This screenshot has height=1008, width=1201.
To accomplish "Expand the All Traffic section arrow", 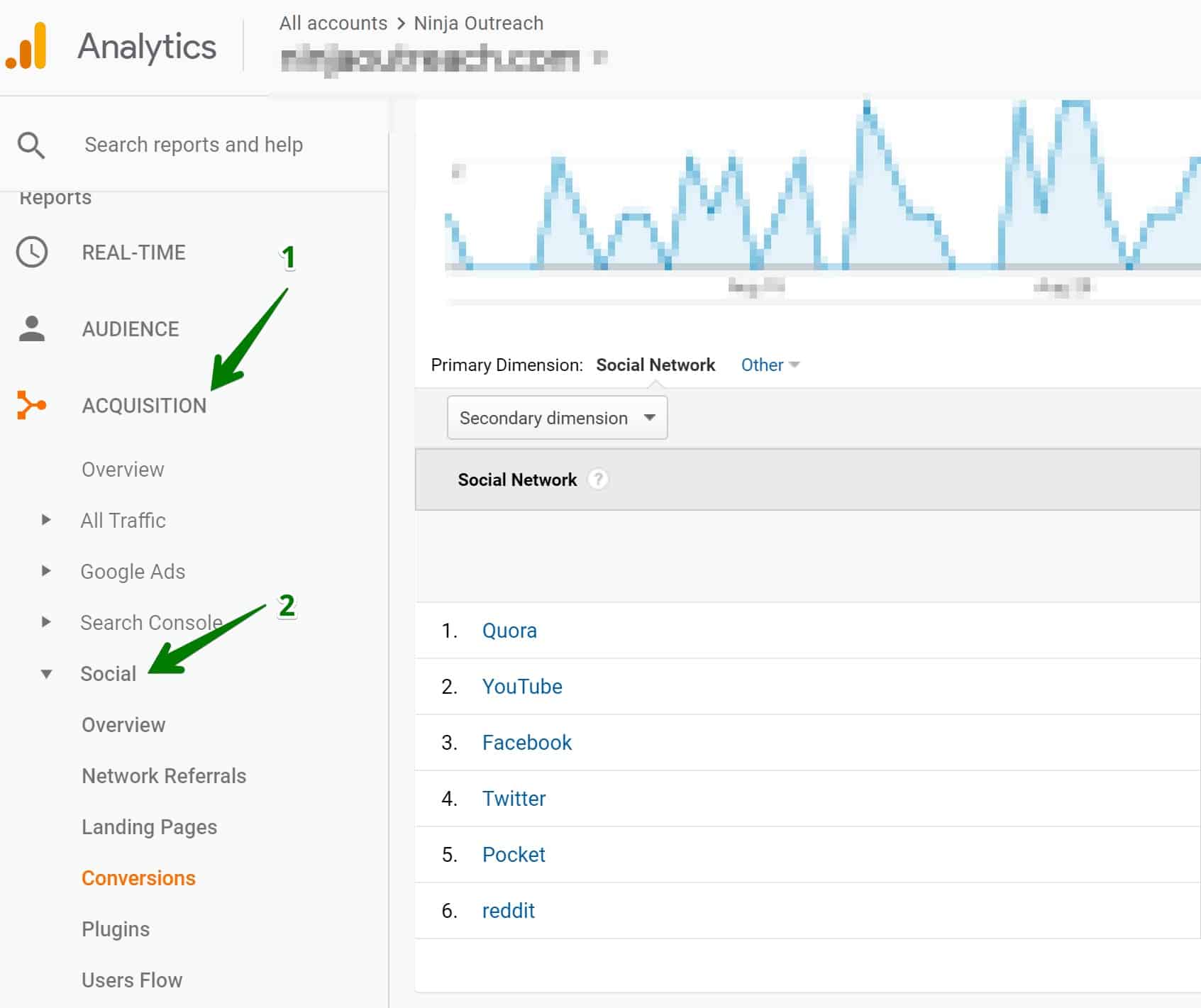I will (46, 520).
